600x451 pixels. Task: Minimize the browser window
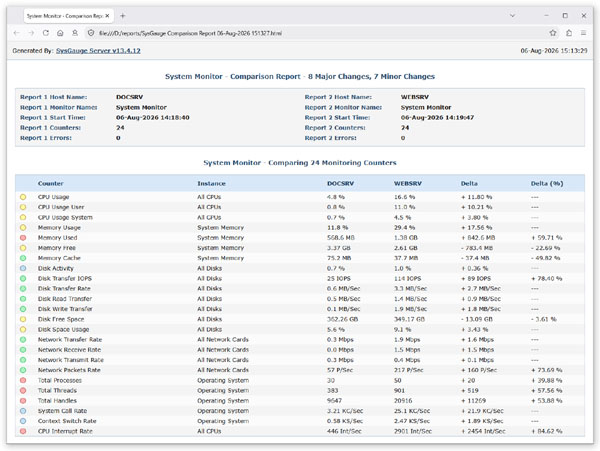click(x=546, y=16)
